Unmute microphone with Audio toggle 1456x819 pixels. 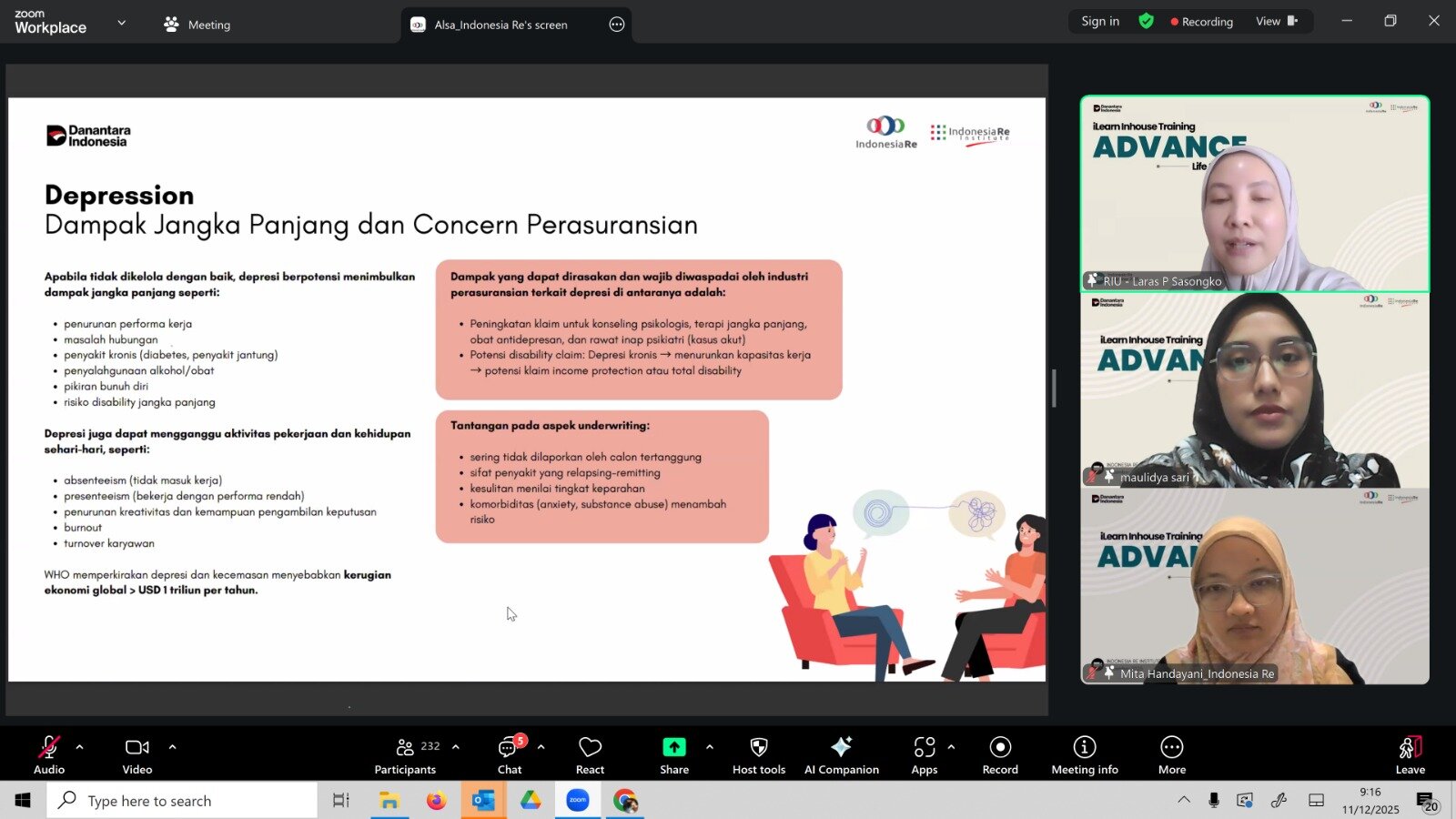tap(49, 755)
